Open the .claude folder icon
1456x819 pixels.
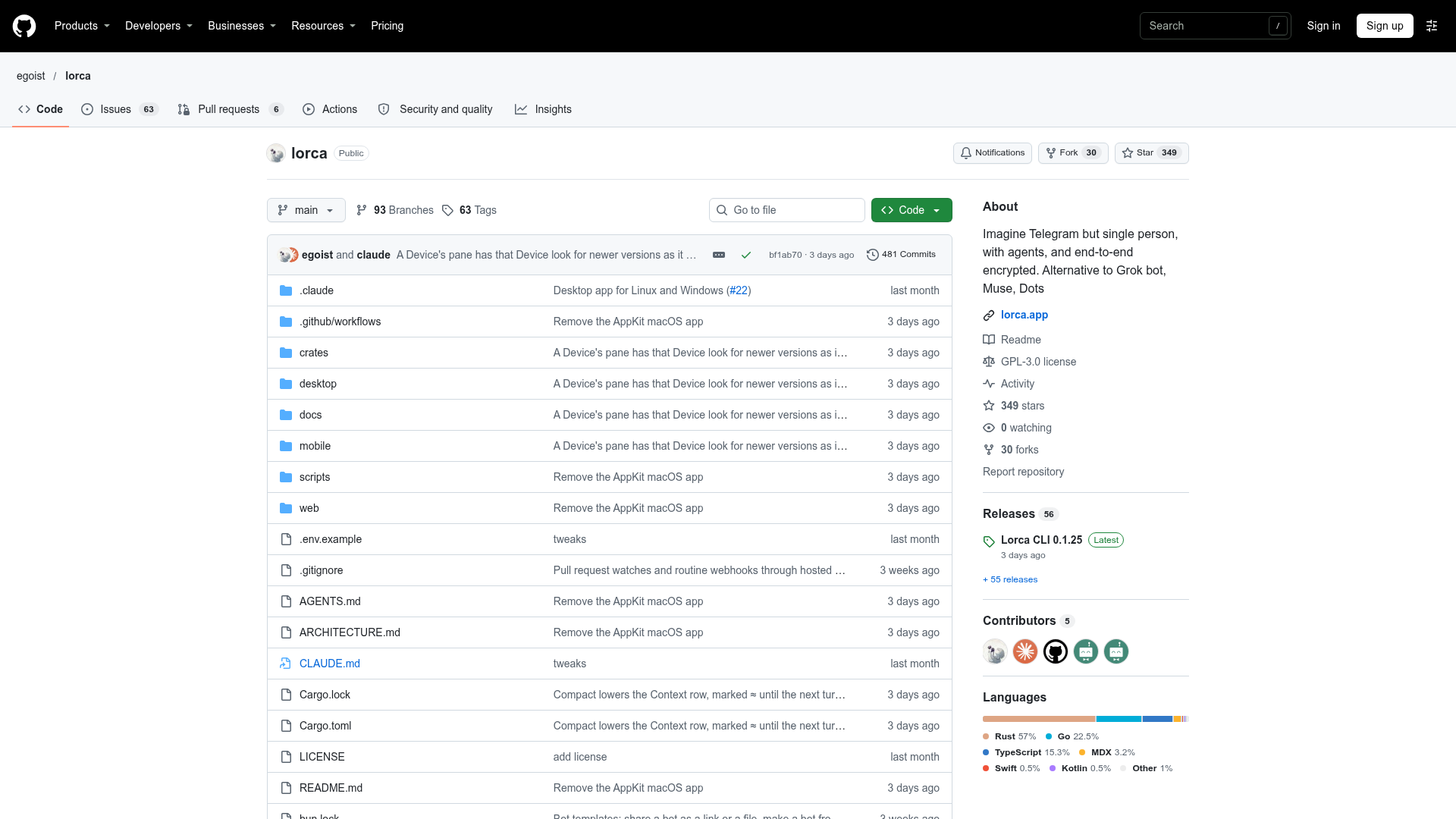tap(286, 290)
